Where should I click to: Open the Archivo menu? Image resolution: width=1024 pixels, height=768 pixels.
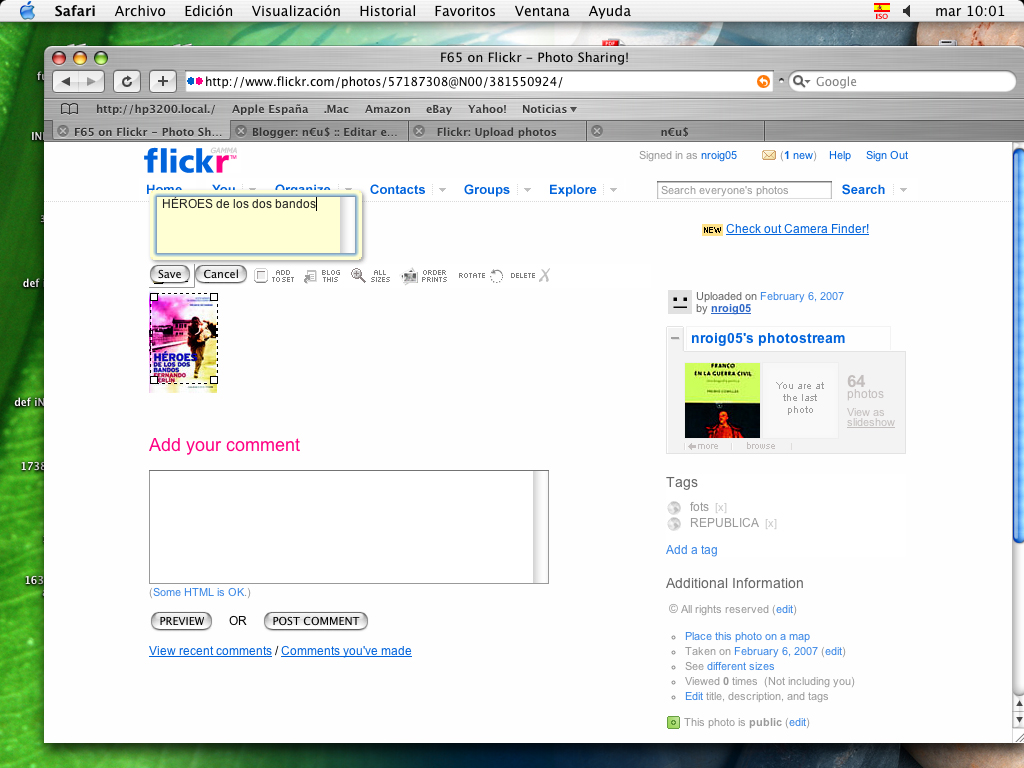(140, 11)
